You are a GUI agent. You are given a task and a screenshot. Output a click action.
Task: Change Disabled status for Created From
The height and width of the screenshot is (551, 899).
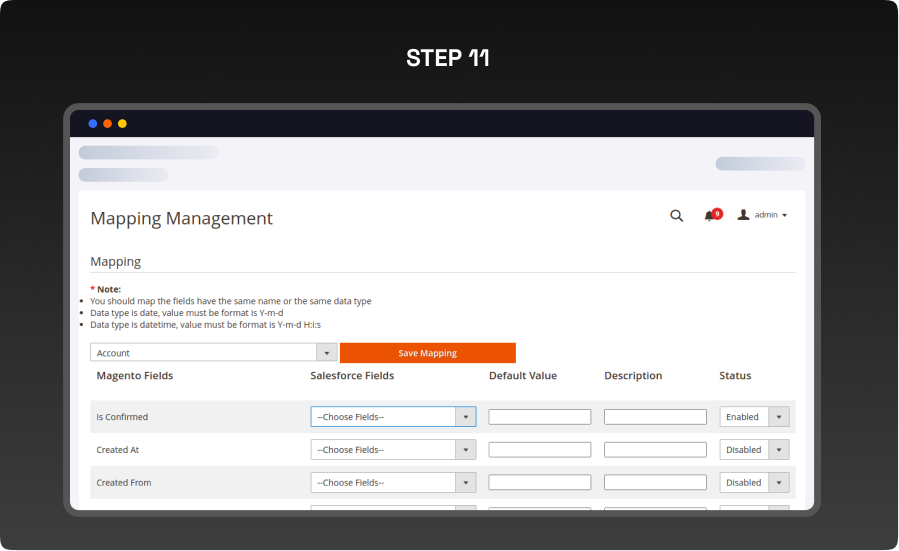[754, 482]
